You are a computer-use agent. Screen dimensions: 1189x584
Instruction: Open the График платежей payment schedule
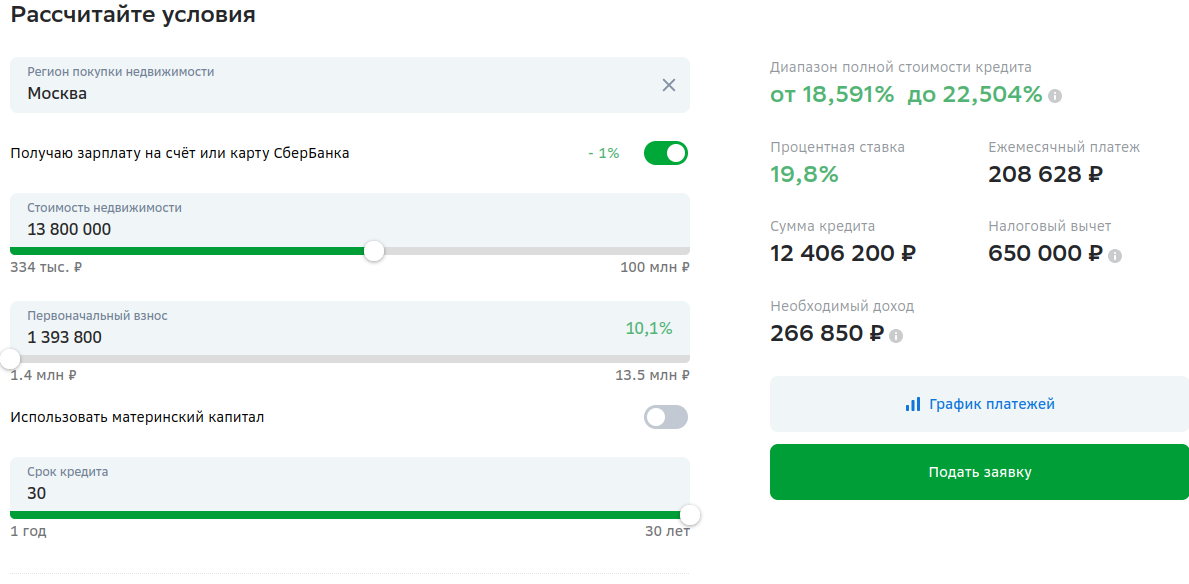coord(979,404)
